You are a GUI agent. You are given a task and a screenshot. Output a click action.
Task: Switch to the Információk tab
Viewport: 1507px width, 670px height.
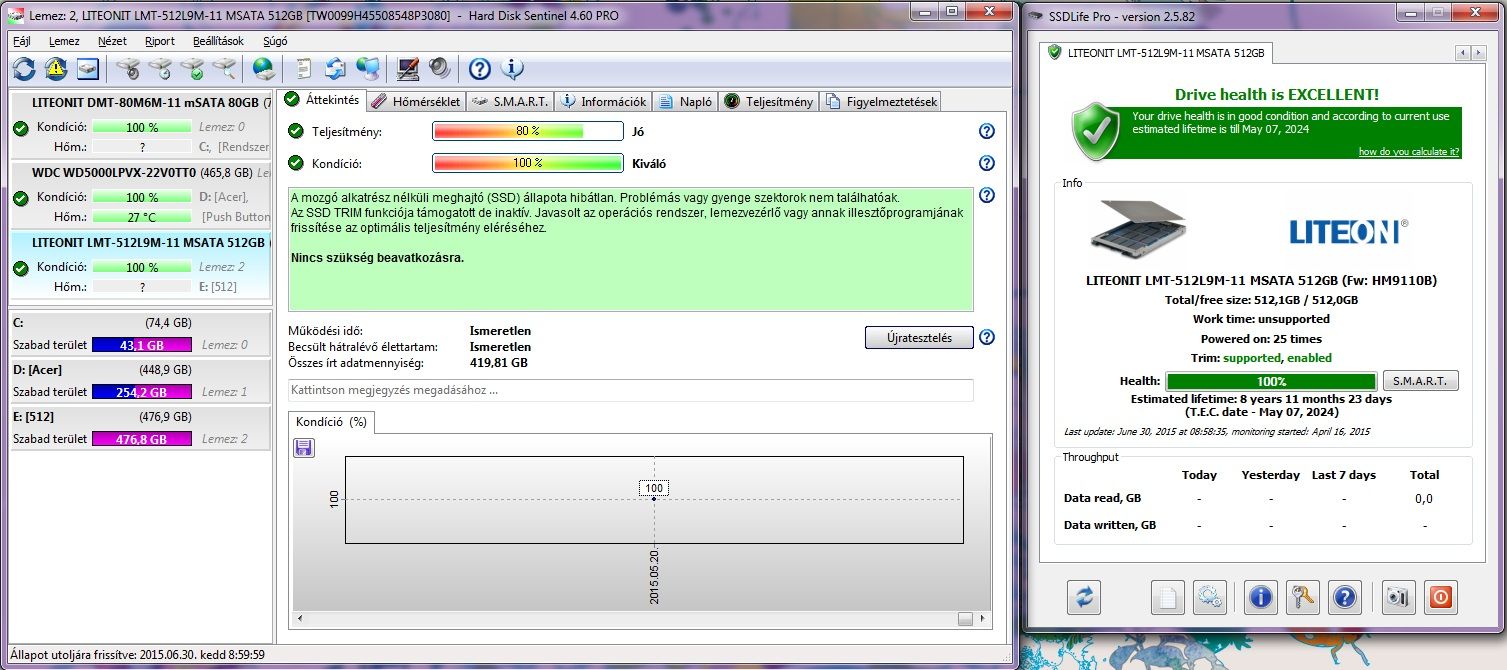[x=604, y=101]
